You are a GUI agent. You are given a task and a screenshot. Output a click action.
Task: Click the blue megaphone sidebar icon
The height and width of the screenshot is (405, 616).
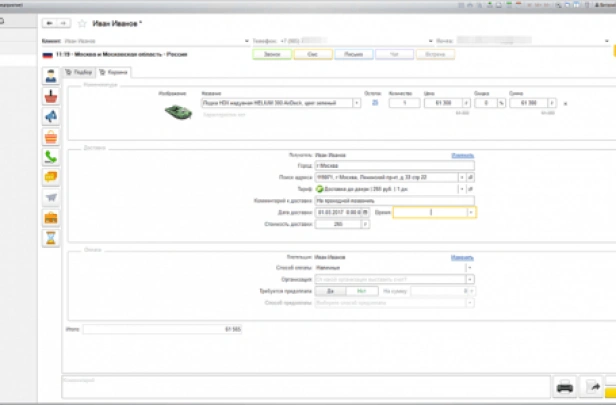(50, 116)
